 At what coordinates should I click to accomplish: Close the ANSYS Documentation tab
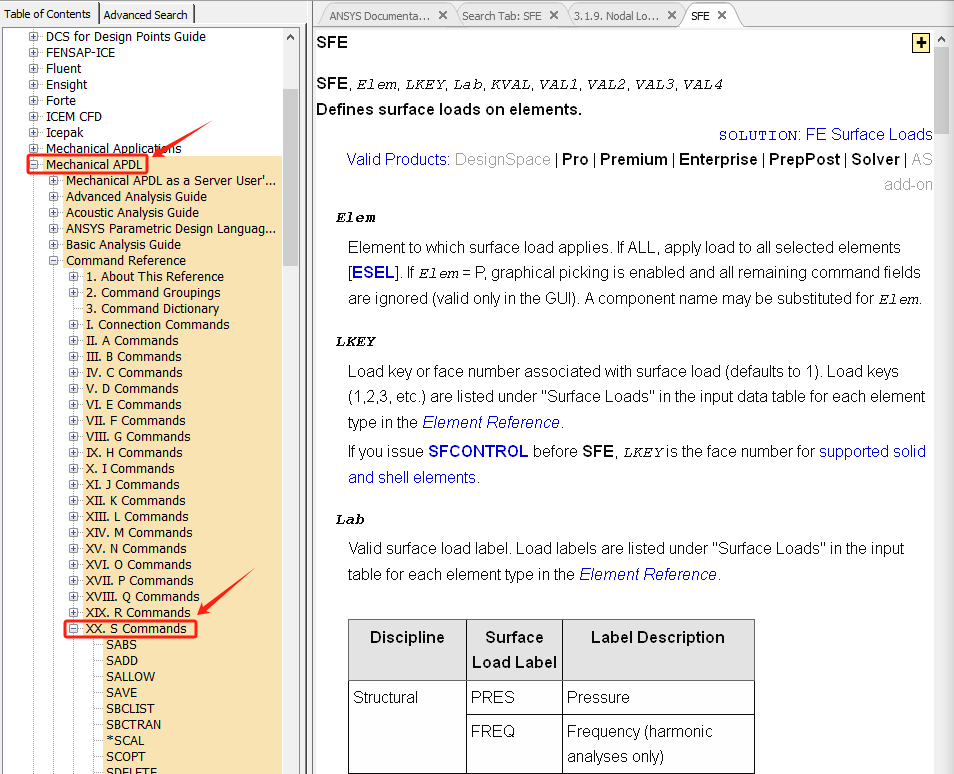tap(443, 15)
